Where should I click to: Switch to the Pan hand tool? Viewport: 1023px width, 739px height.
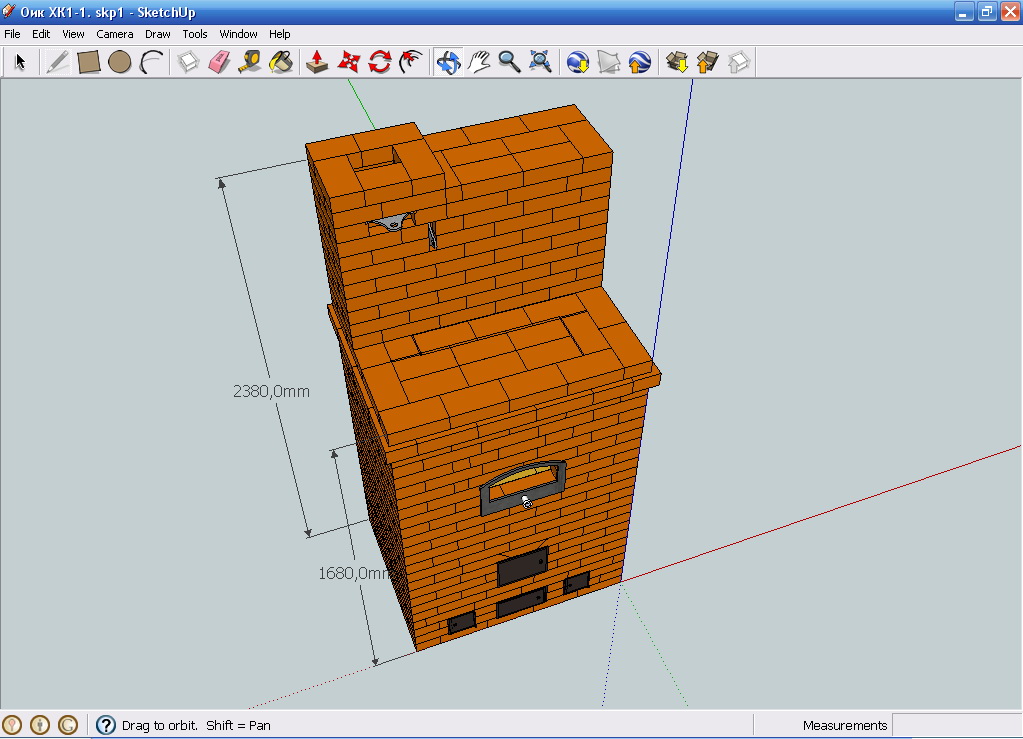479,63
